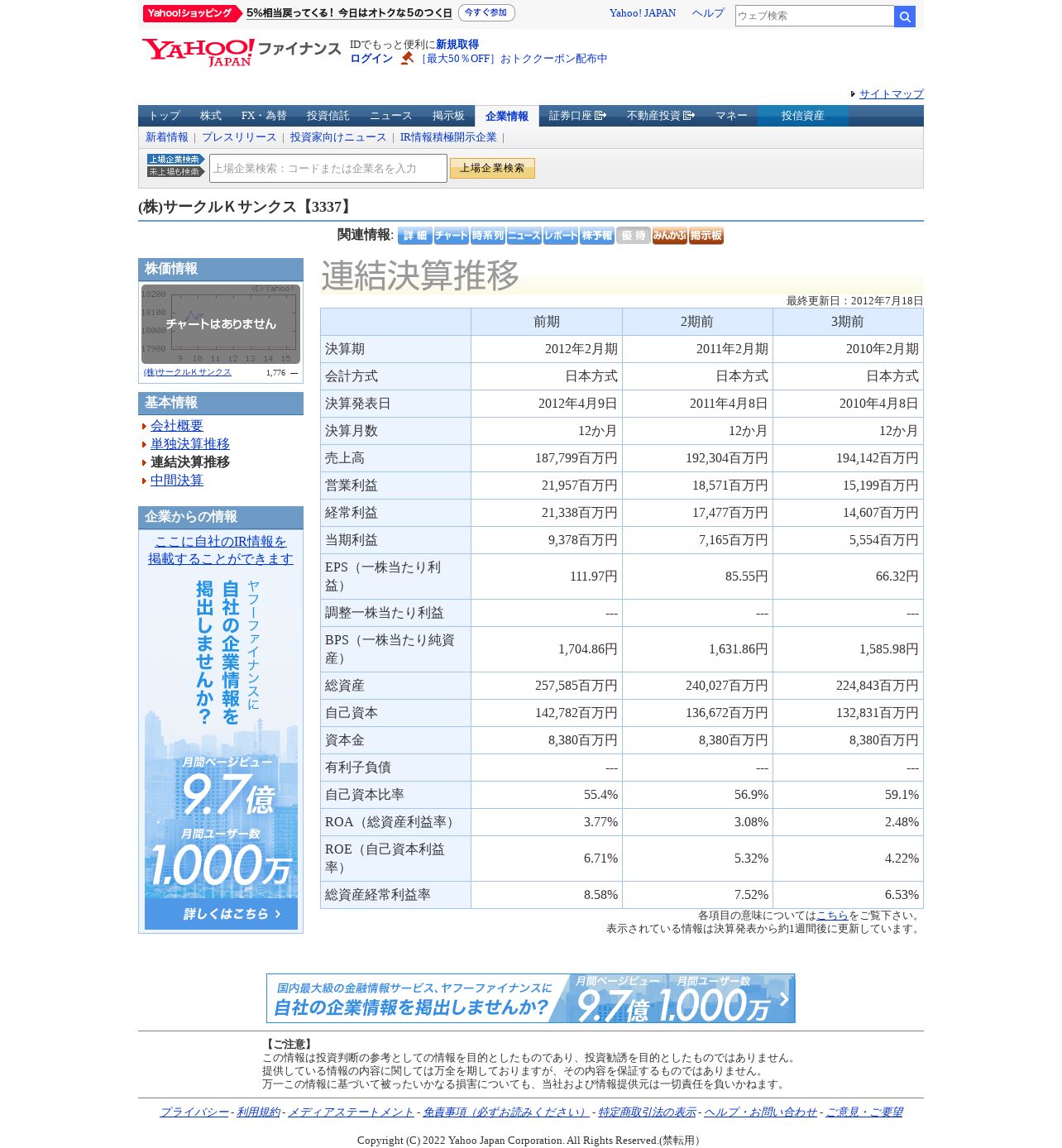Click the 5%相当戻ってくる promo text
The width and height of the screenshot is (1062, 1148).
coord(349,13)
